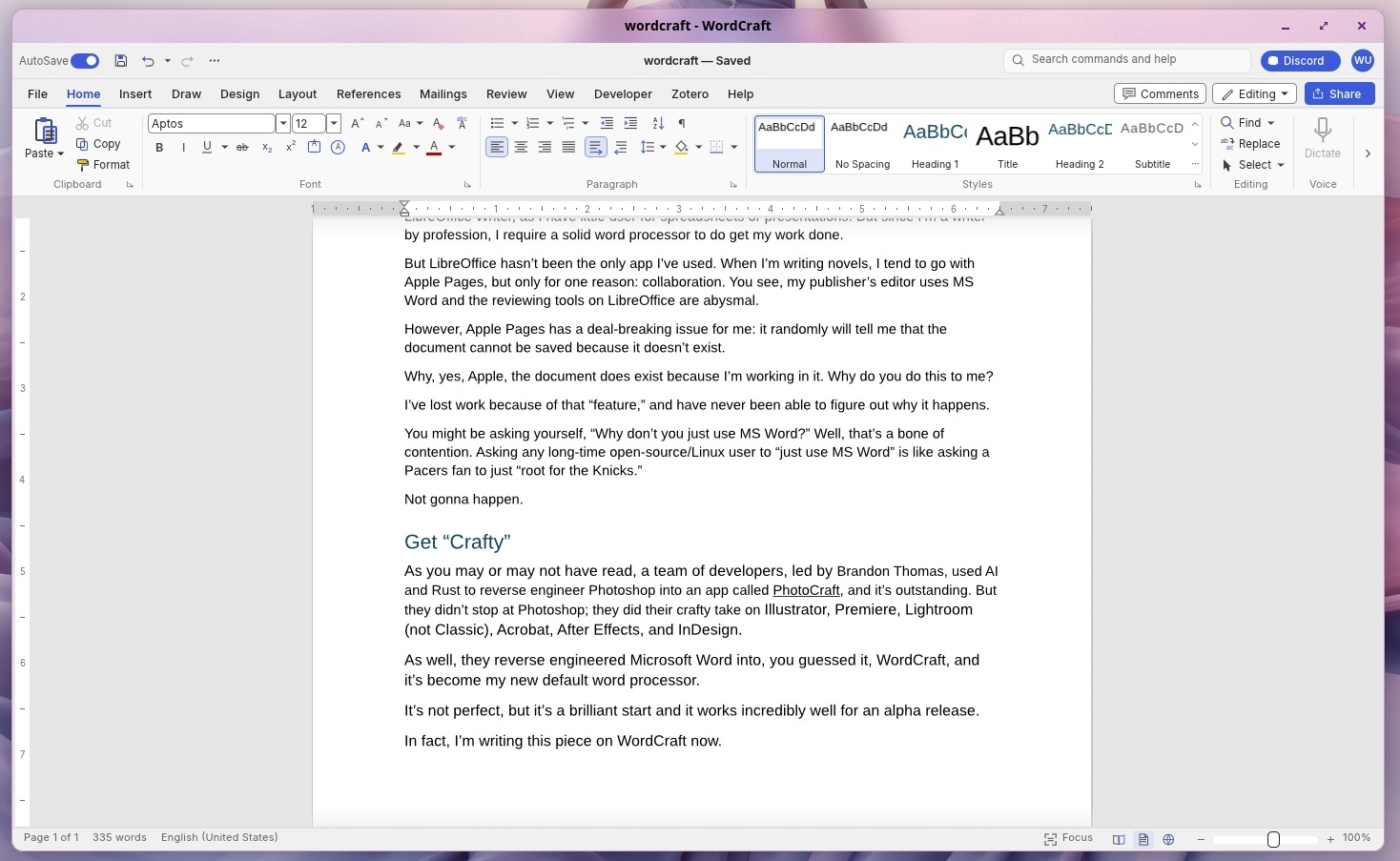Open the Zotero ribbon tab
This screenshot has width=1400, height=861.
click(690, 93)
